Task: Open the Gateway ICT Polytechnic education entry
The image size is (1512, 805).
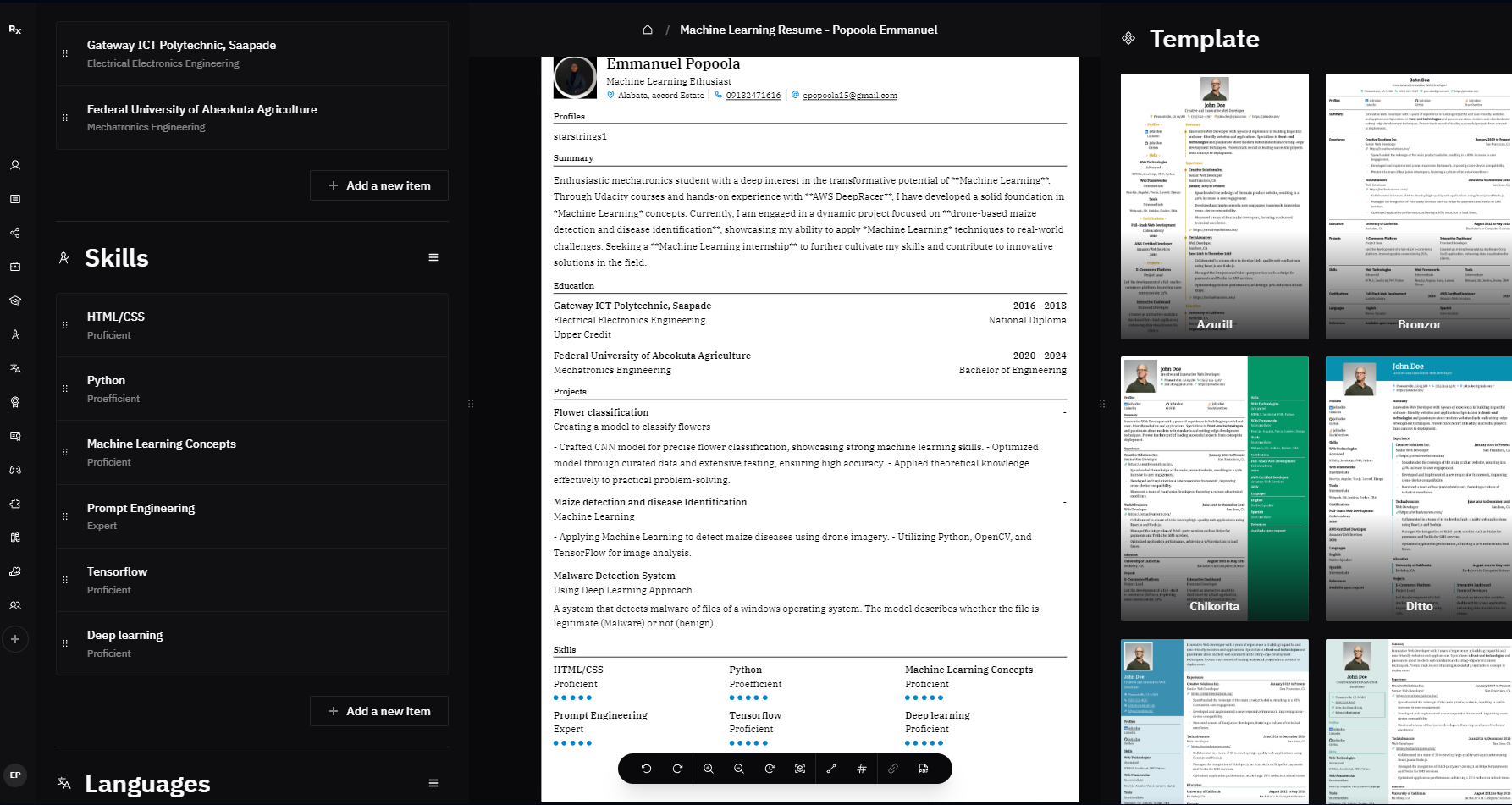Action: [x=252, y=53]
